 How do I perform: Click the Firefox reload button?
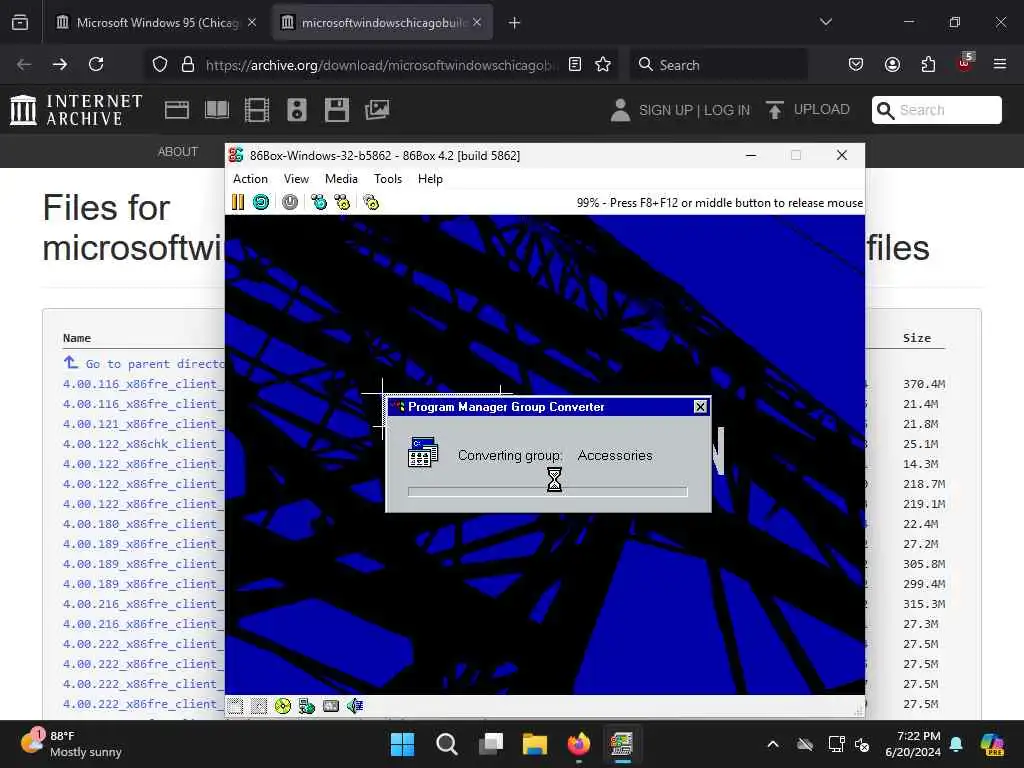click(x=96, y=64)
